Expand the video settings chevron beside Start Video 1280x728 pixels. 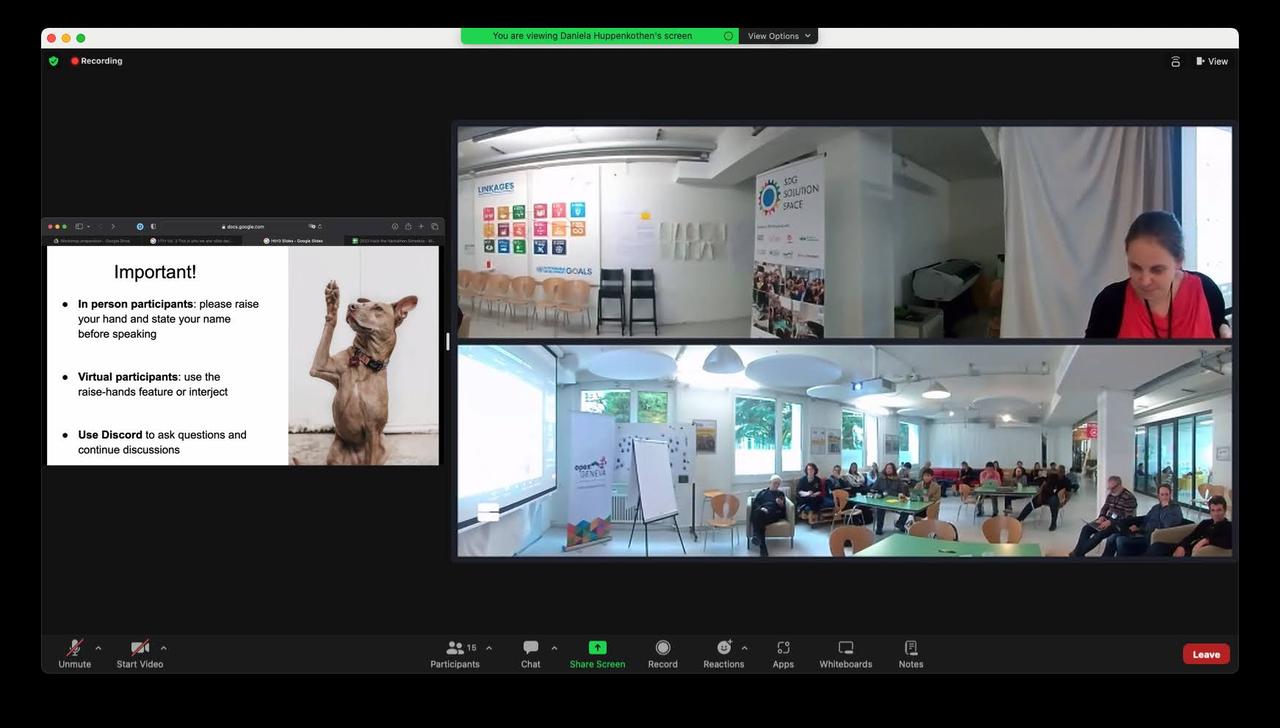tap(163, 647)
